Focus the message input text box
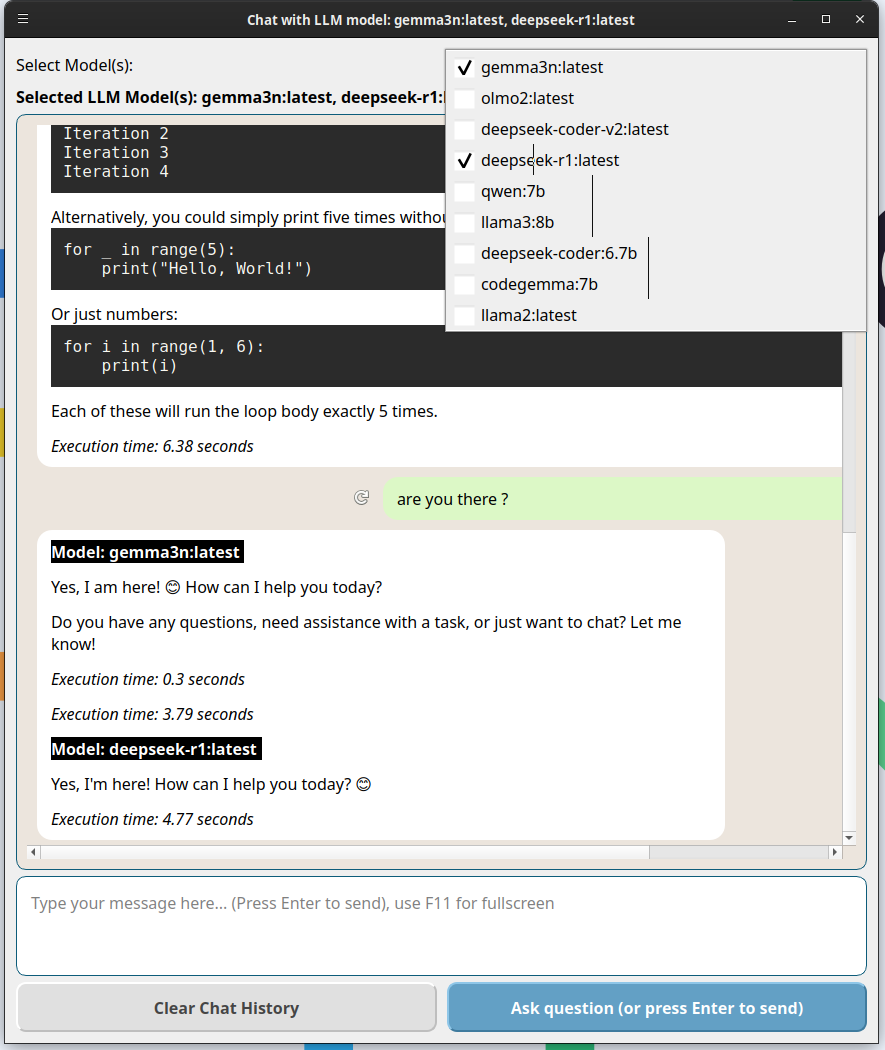This screenshot has width=885, height=1050. click(x=441, y=926)
